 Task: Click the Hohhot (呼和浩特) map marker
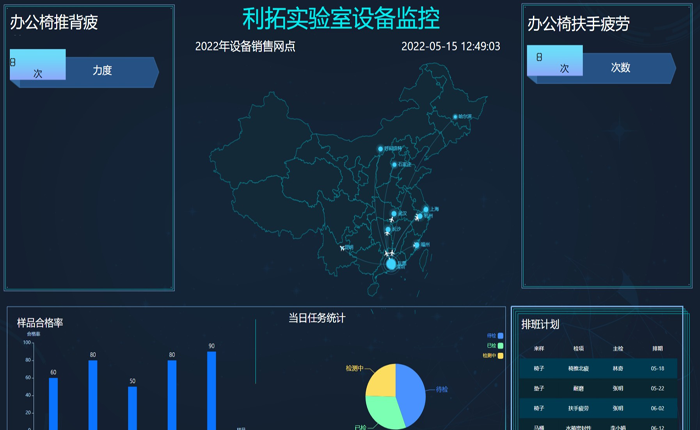380,149
